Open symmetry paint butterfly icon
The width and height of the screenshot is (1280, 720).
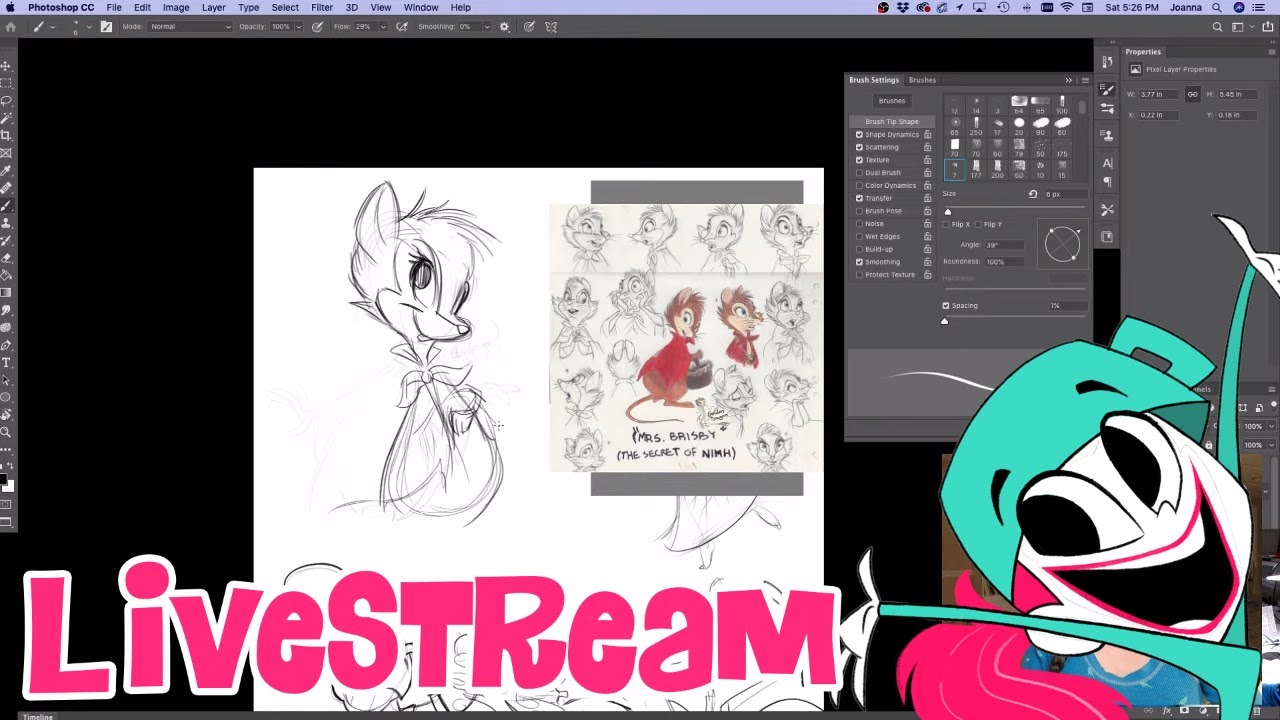tap(551, 27)
